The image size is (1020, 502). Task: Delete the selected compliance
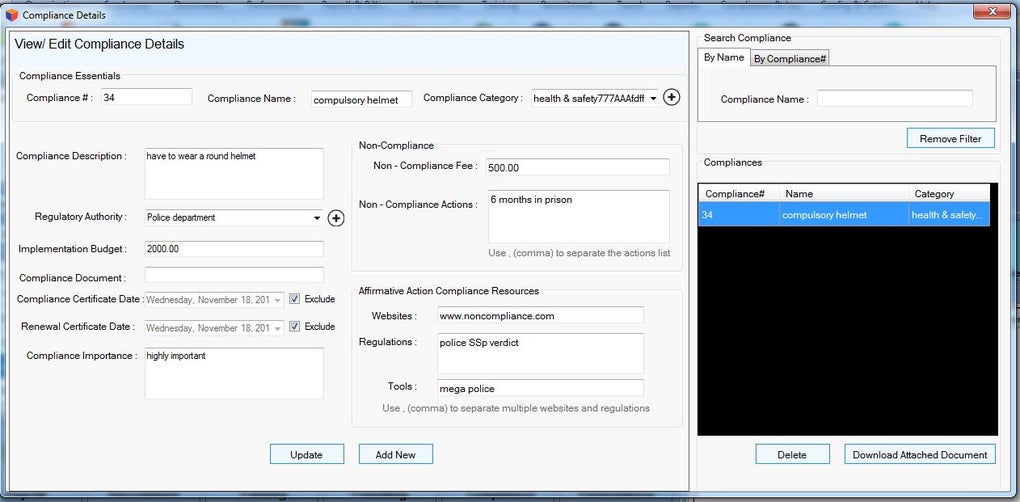(792, 455)
